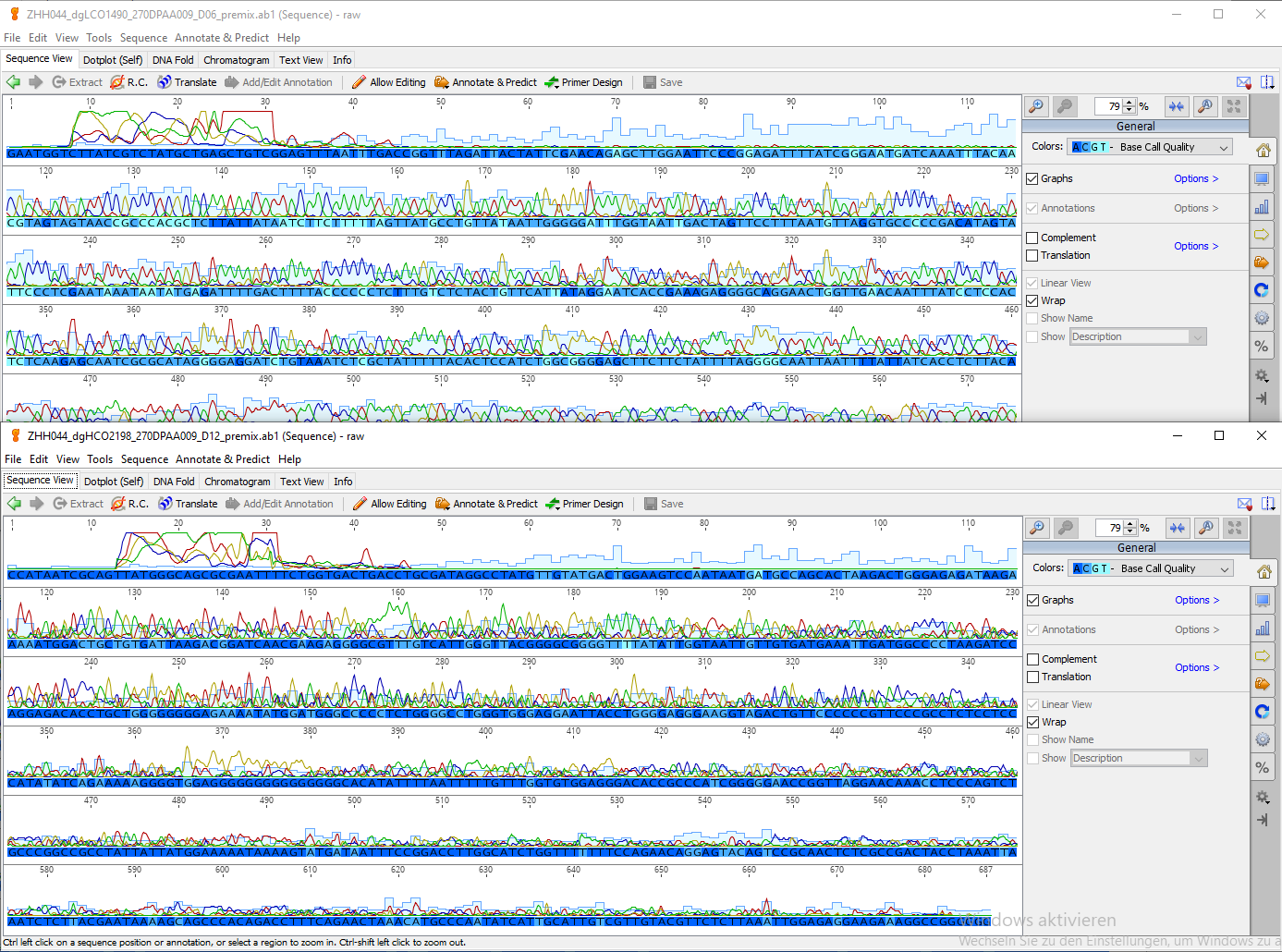This screenshot has height=952, width=1282.
Task: Uncheck Wrap option in bottom window
Action: coord(1033,723)
